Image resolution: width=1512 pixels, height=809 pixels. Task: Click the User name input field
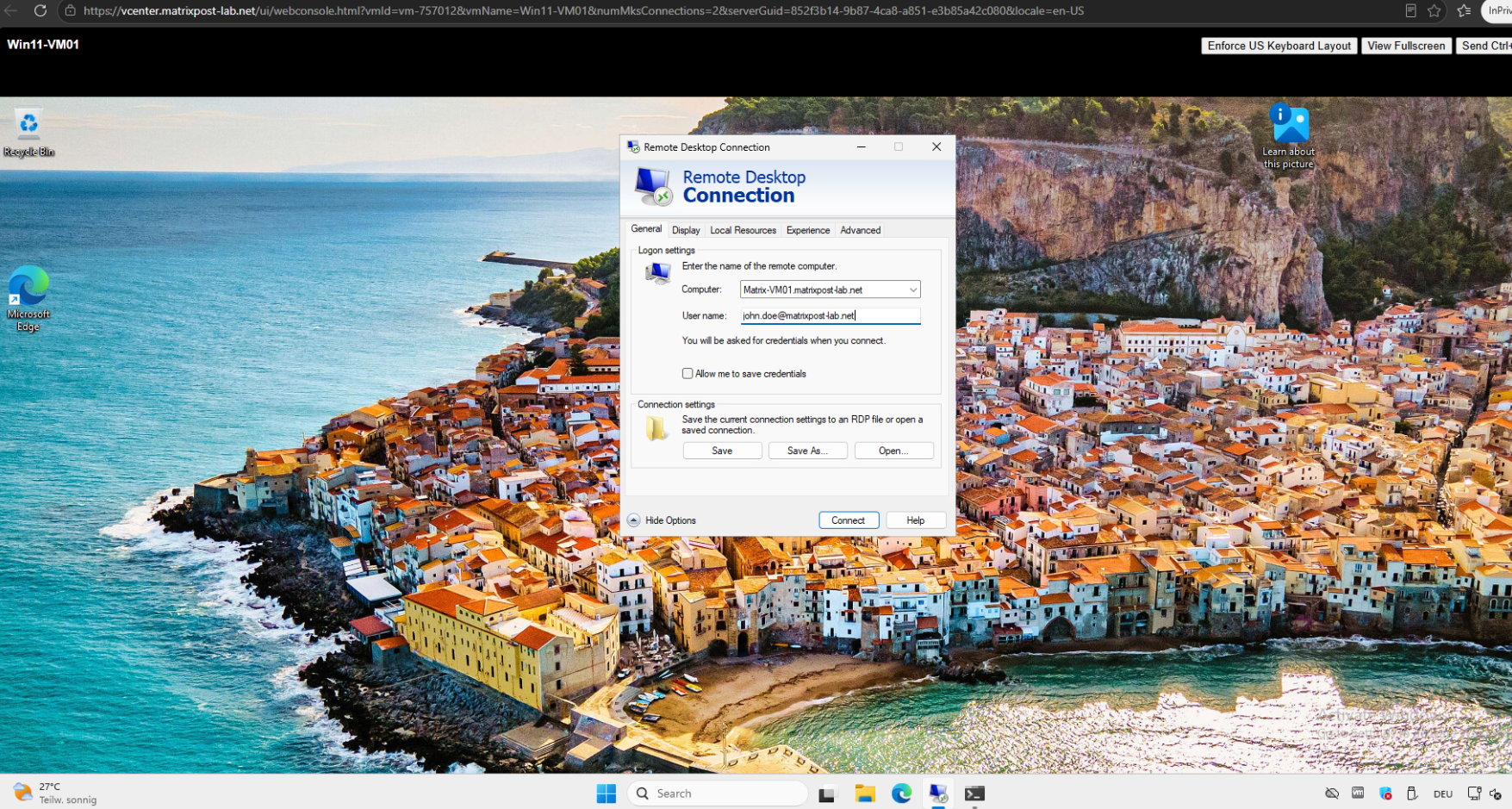tap(831, 315)
